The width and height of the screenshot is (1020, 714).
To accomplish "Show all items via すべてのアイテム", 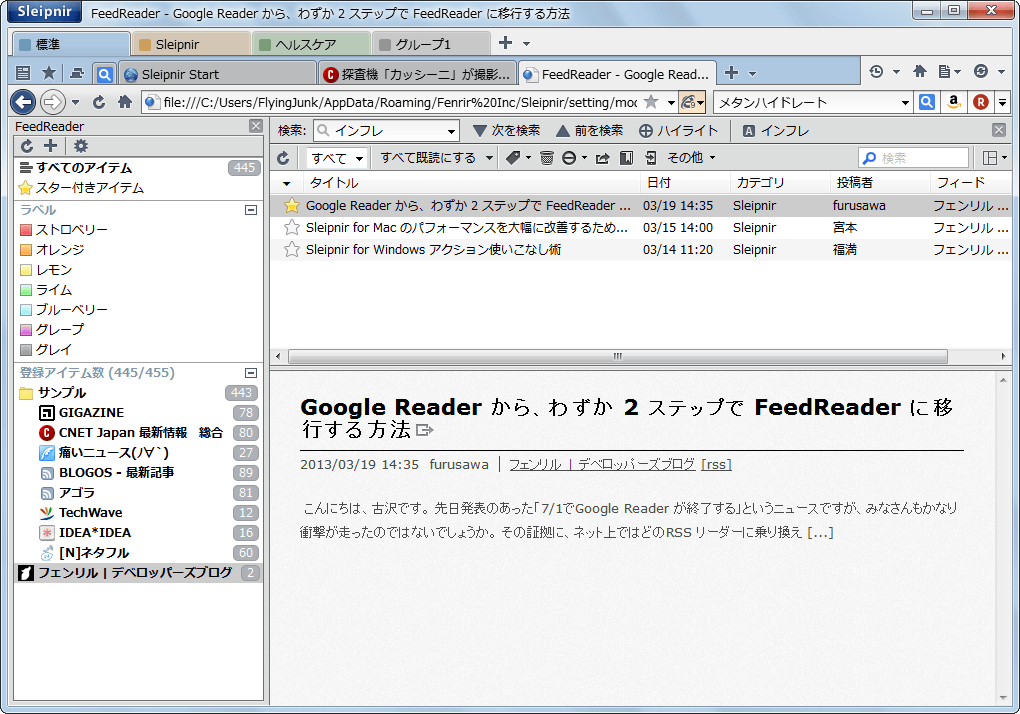I will pyautogui.click(x=138, y=168).
